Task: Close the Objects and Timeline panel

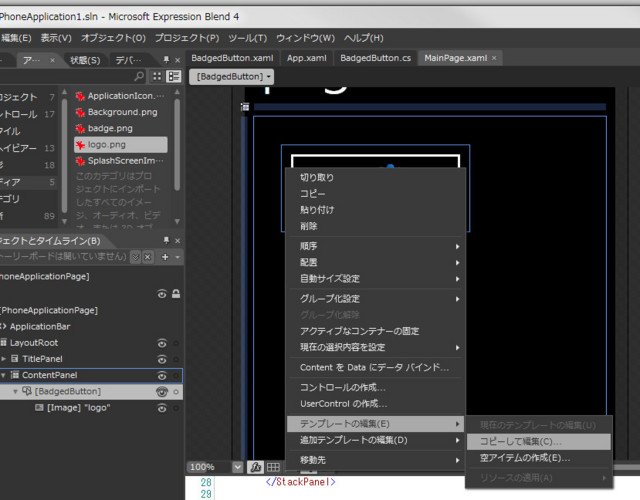Action: 177,241
